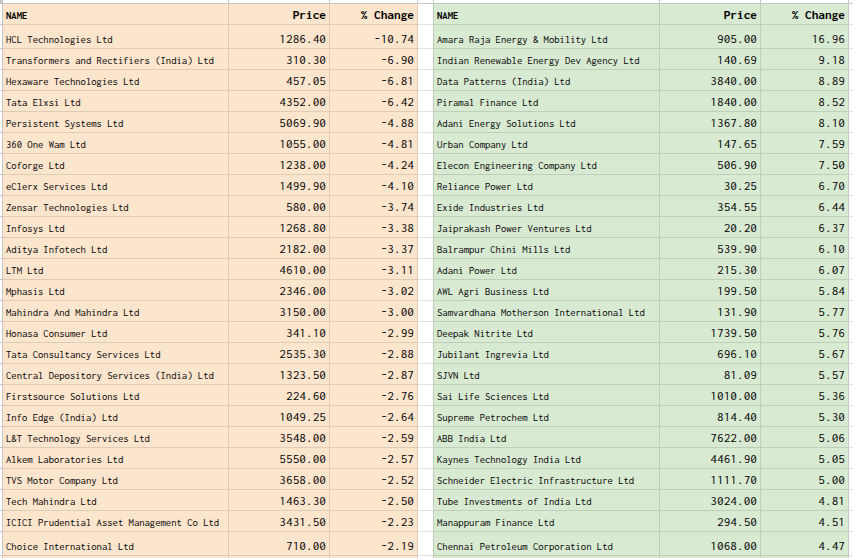Screen dimensions: 853x558
Task: Click Indian Renewable Energy Dev Agency Ltd
Action: pyautogui.click(x=546, y=60)
